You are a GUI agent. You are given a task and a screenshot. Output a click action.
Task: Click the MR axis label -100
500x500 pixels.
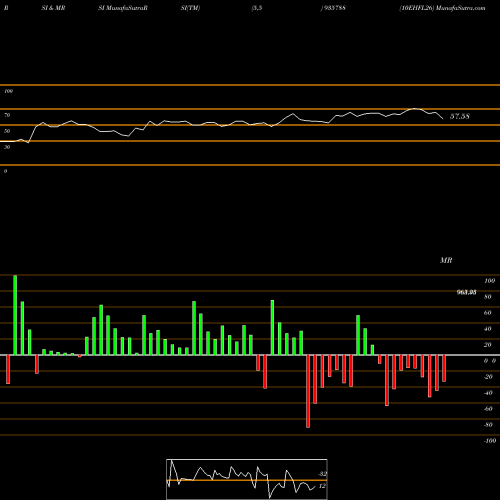tap(490, 441)
